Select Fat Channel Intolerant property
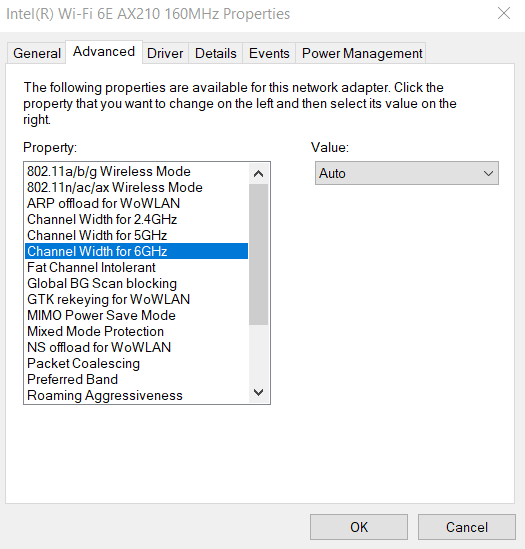This screenshot has height=549, width=525. pos(136,267)
